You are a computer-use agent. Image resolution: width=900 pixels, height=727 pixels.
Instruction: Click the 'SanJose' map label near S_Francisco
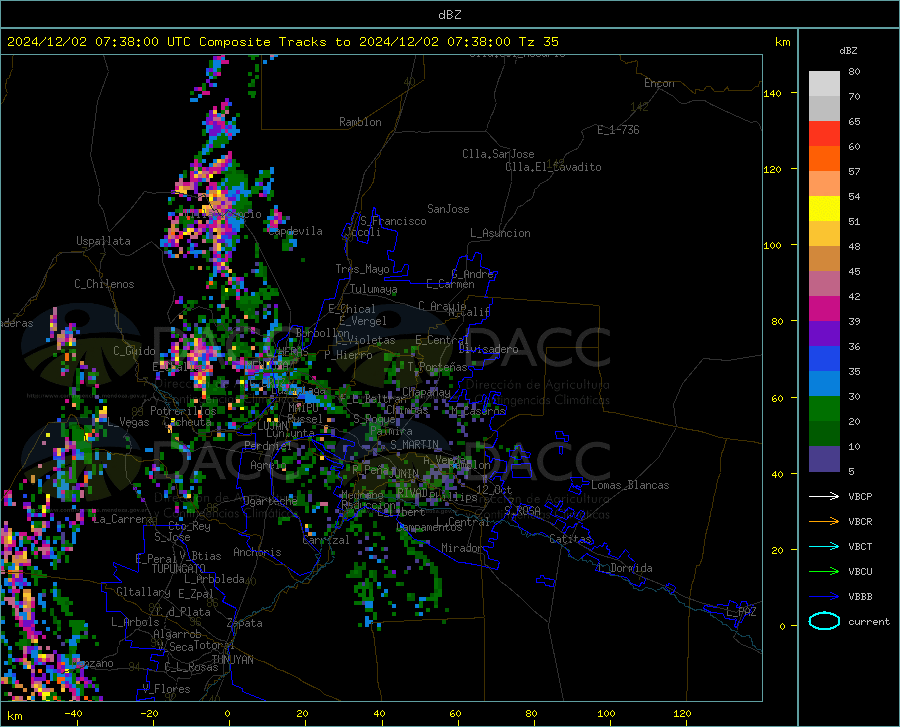tap(448, 209)
